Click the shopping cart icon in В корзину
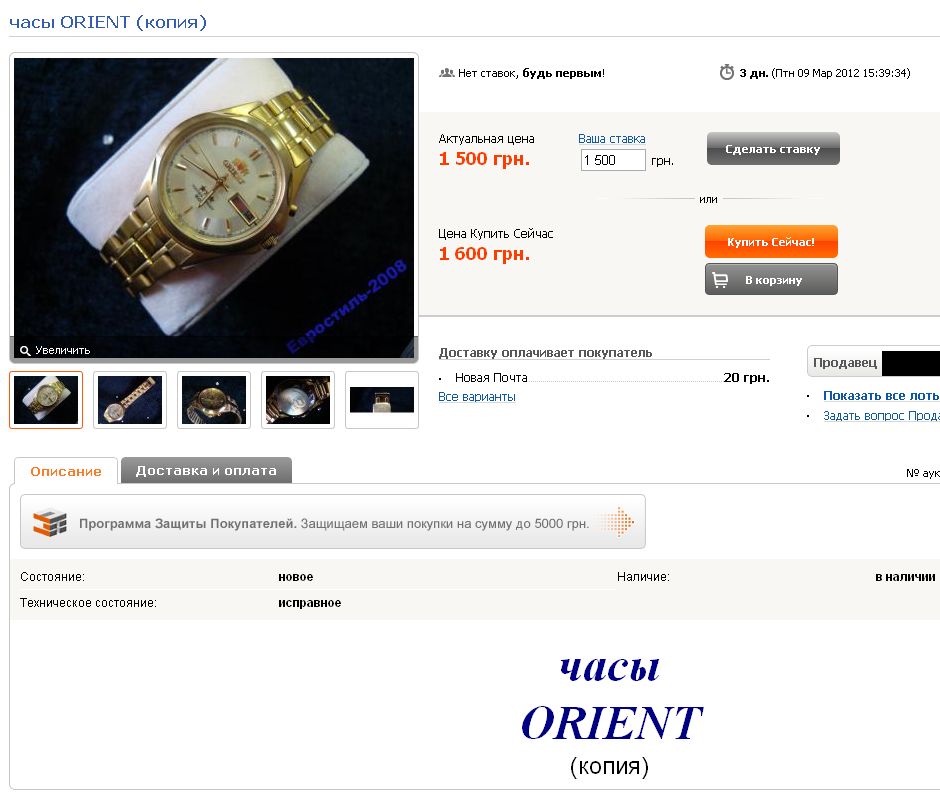 720,280
